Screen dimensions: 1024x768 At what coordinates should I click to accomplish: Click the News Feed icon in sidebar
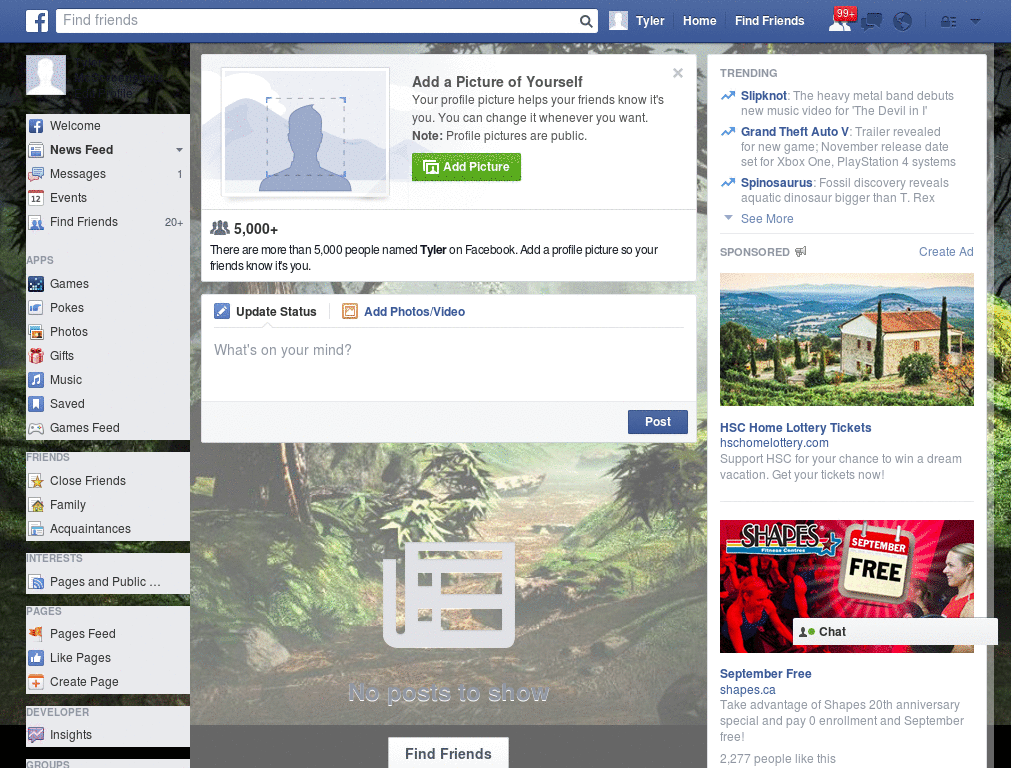pos(36,150)
